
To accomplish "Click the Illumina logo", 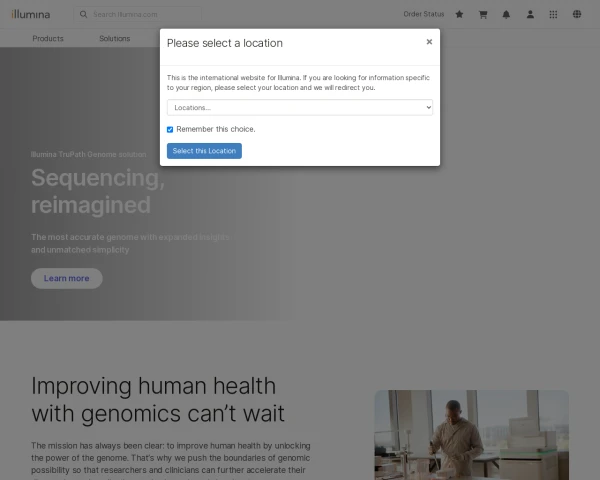I will point(31,15).
